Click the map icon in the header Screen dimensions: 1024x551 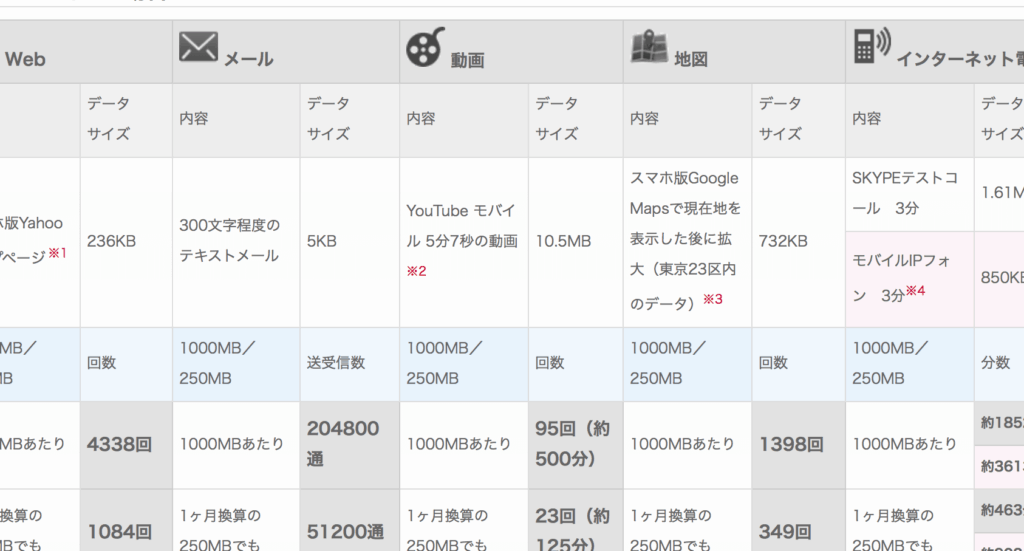648,47
